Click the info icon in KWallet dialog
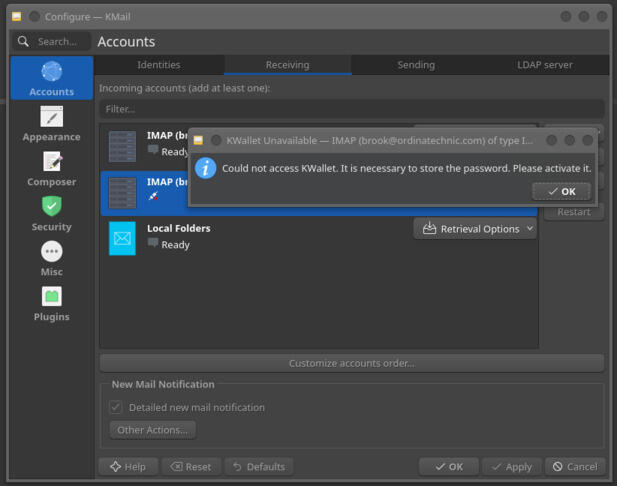 click(x=205, y=168)
